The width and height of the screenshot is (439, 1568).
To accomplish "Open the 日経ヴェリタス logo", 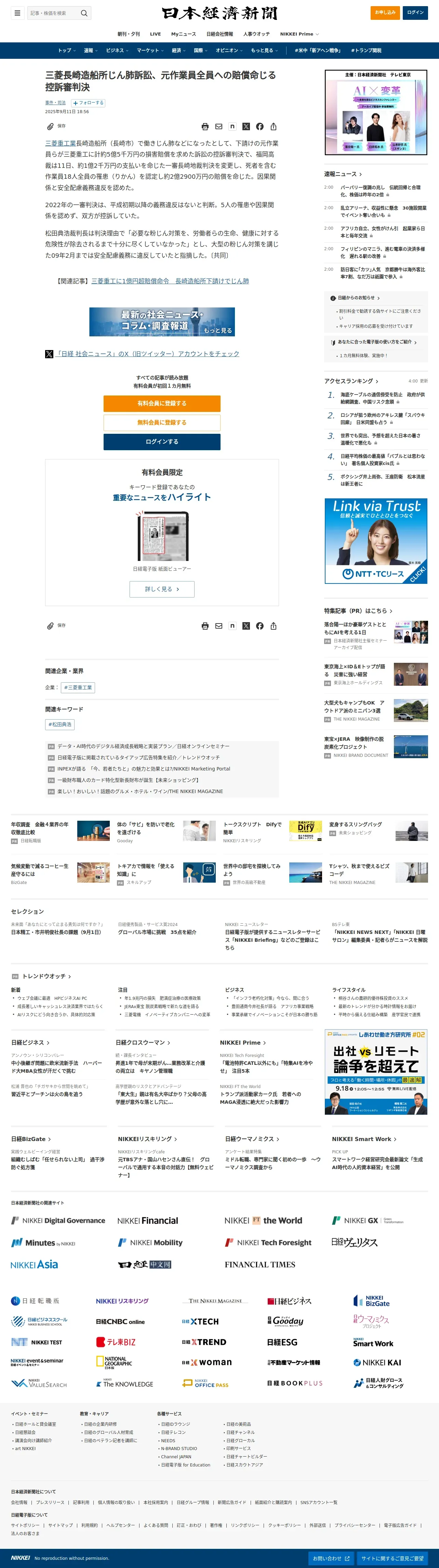I will tap(354, 1242).
